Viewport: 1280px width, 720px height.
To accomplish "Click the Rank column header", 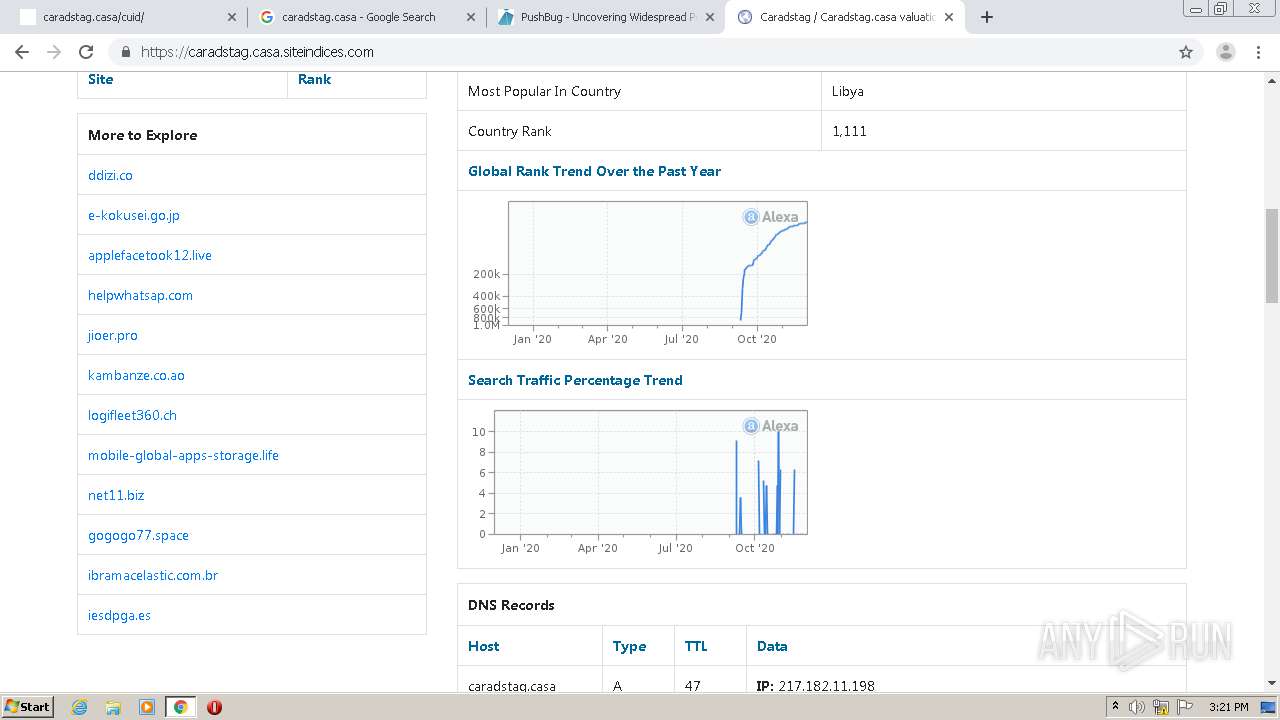I will point(314,79).
